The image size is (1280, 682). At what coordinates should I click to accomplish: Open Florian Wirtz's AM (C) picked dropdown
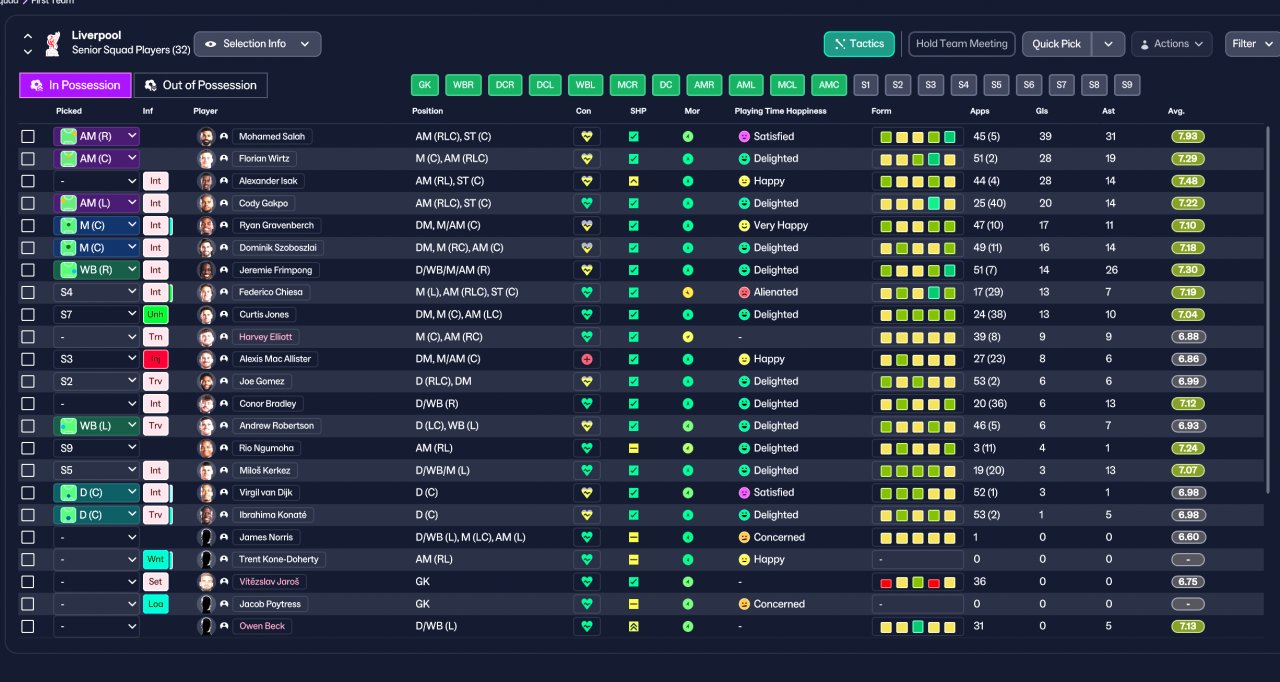(x=96, y=159)
